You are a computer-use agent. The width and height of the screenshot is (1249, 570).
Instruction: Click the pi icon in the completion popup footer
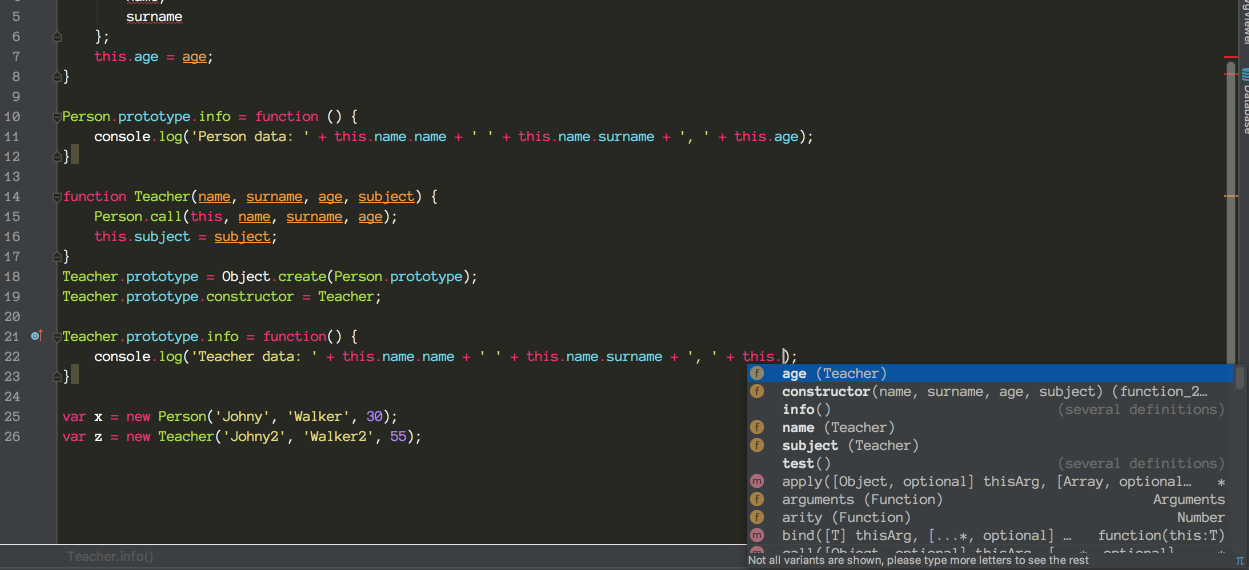[1240, 561]
